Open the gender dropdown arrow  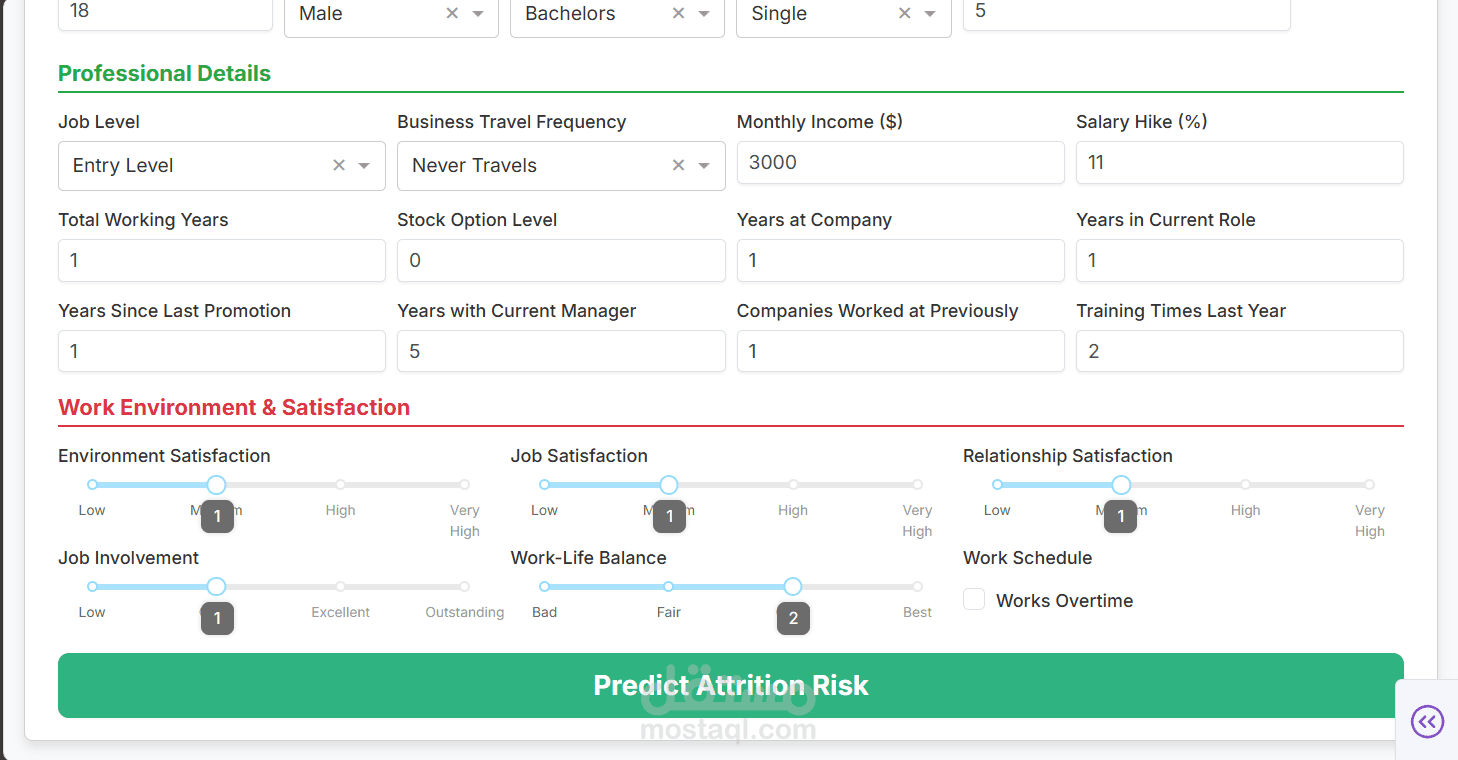click(478, 14)
